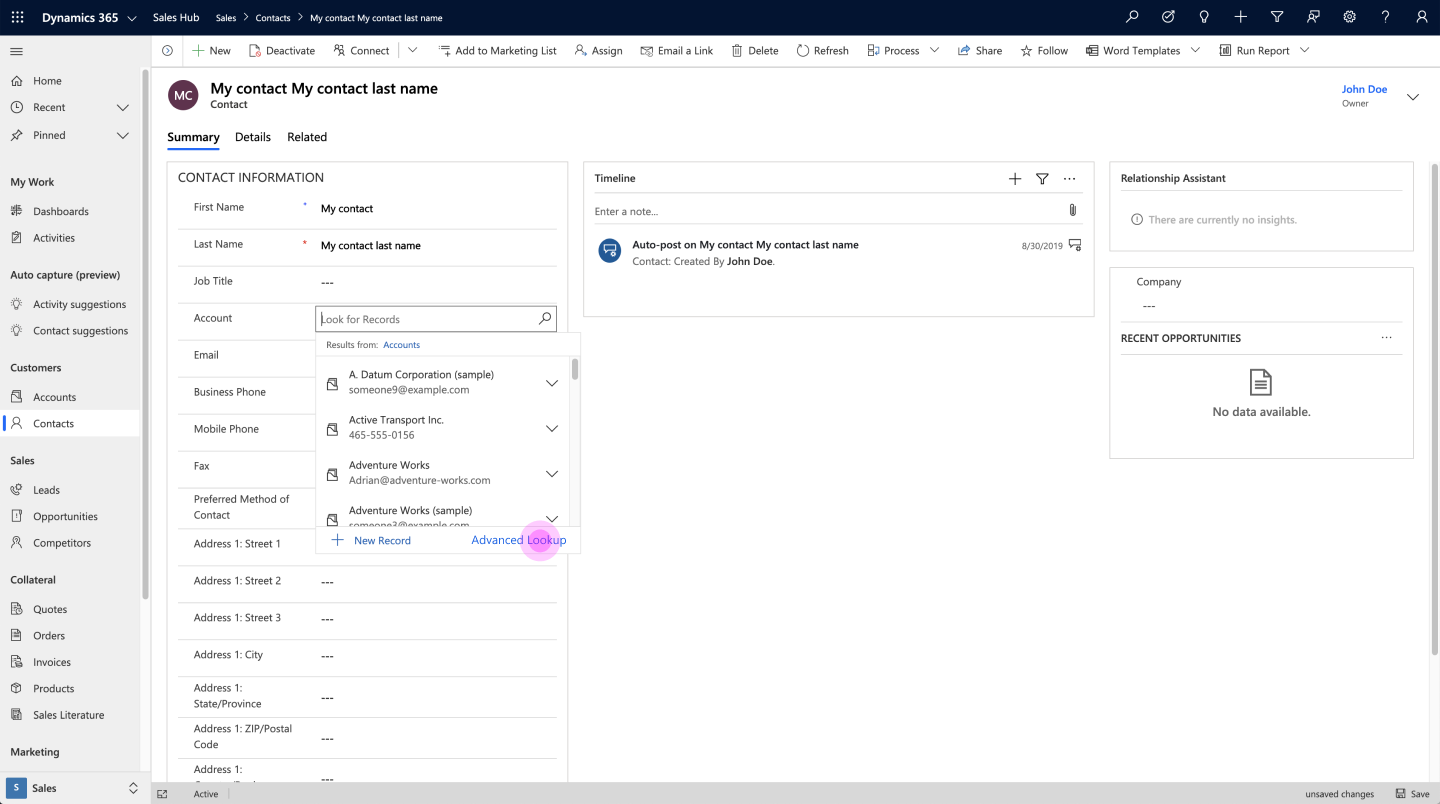This screenshot has width=1440, height=804.
Task: Click the Delete trash command
Action: click(x=755, y=50)
